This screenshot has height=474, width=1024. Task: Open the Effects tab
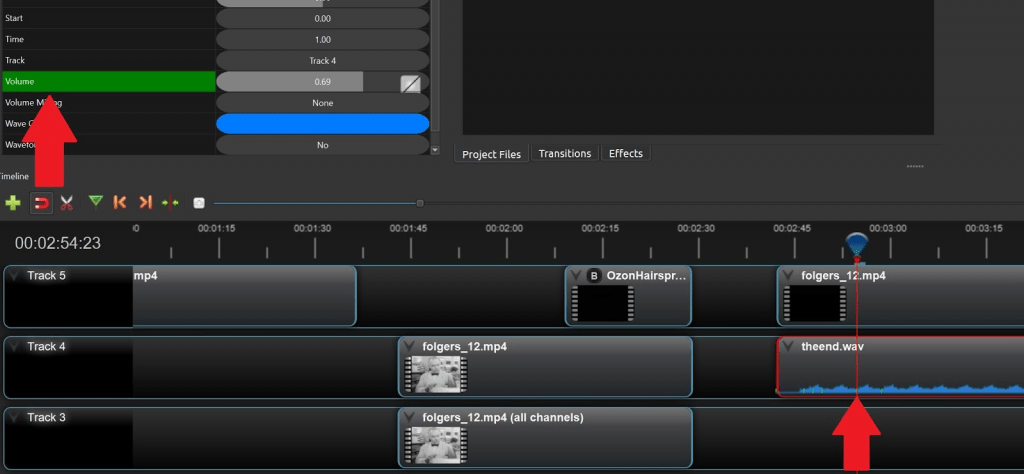pyautogui.click(x=626, y=153)
